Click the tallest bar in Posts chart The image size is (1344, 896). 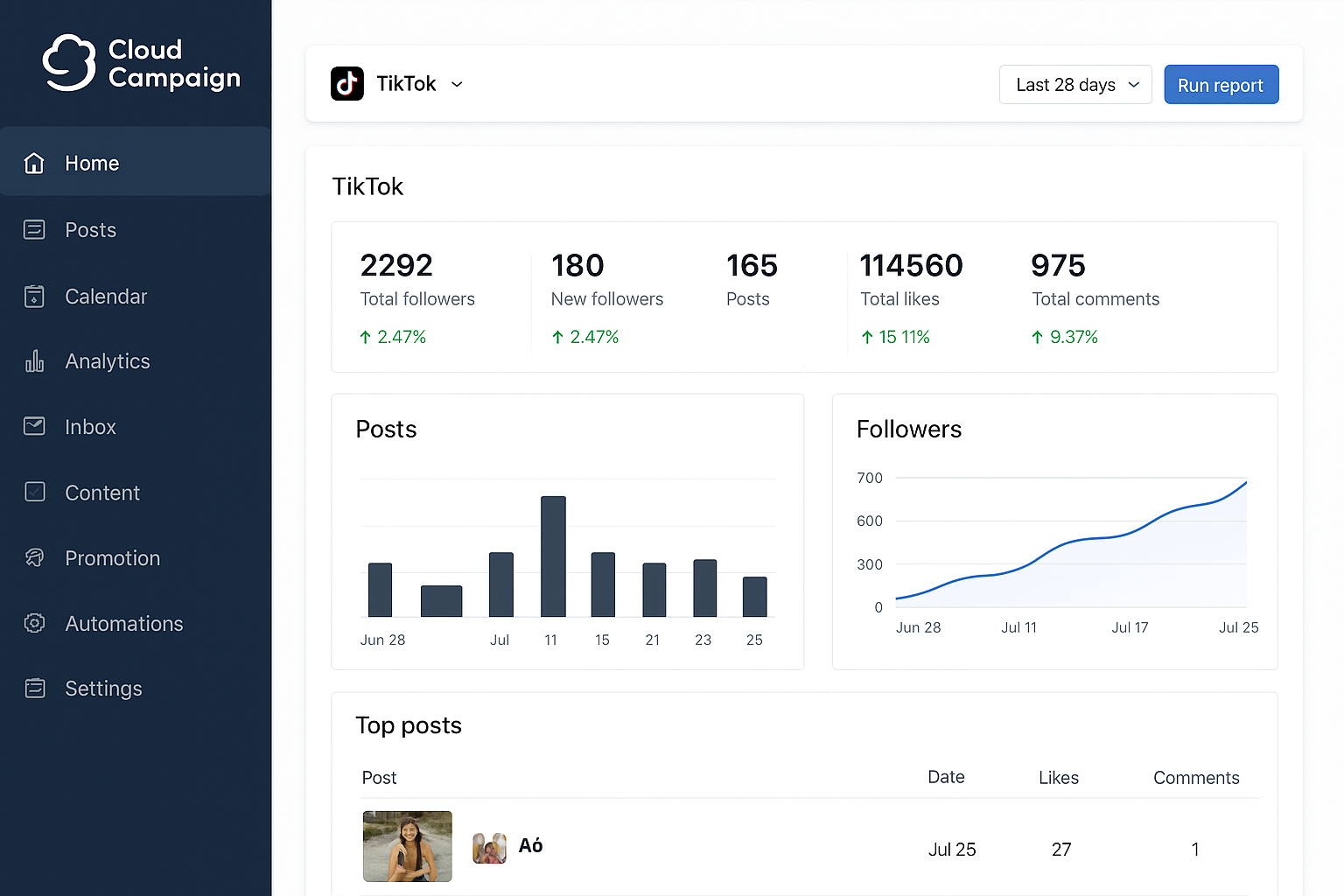(x=553, y=556)
